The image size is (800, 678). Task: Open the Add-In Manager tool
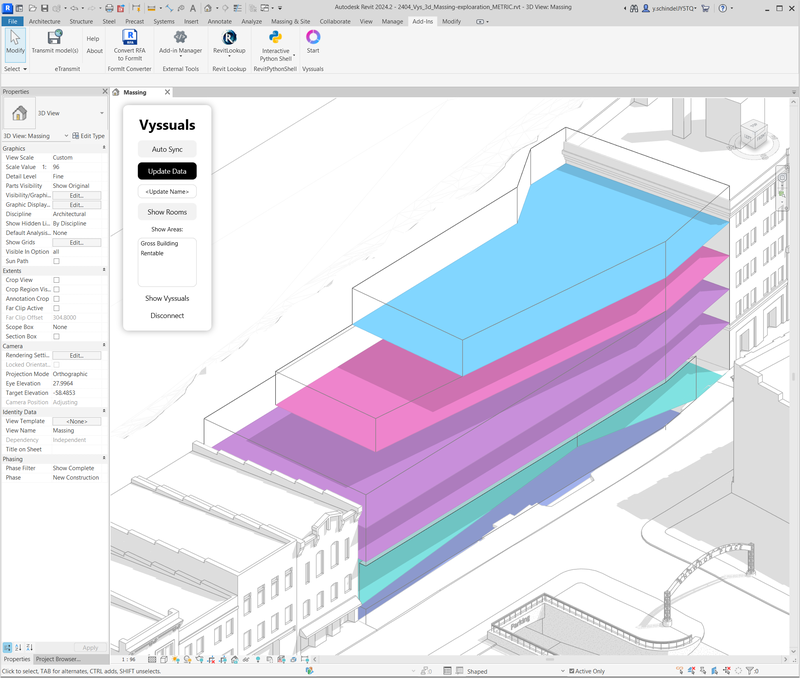click(180, 42)
